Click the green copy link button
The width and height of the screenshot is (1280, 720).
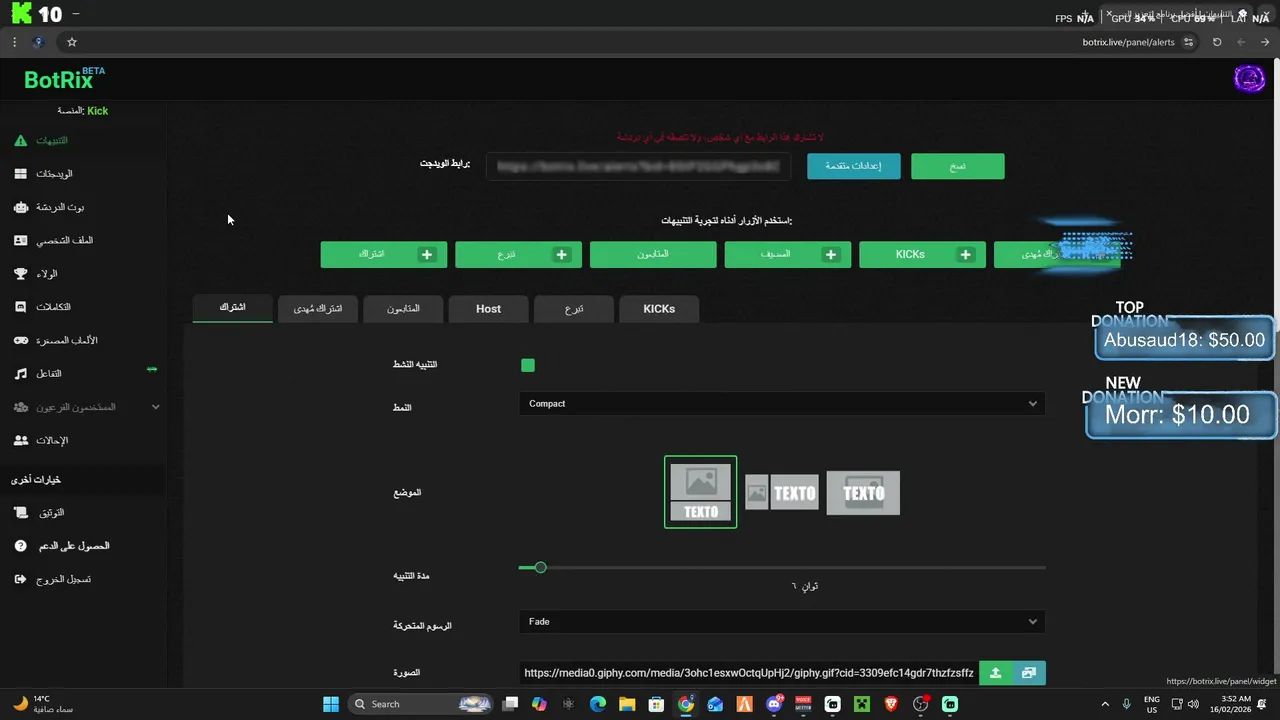[x=958, y=166]
